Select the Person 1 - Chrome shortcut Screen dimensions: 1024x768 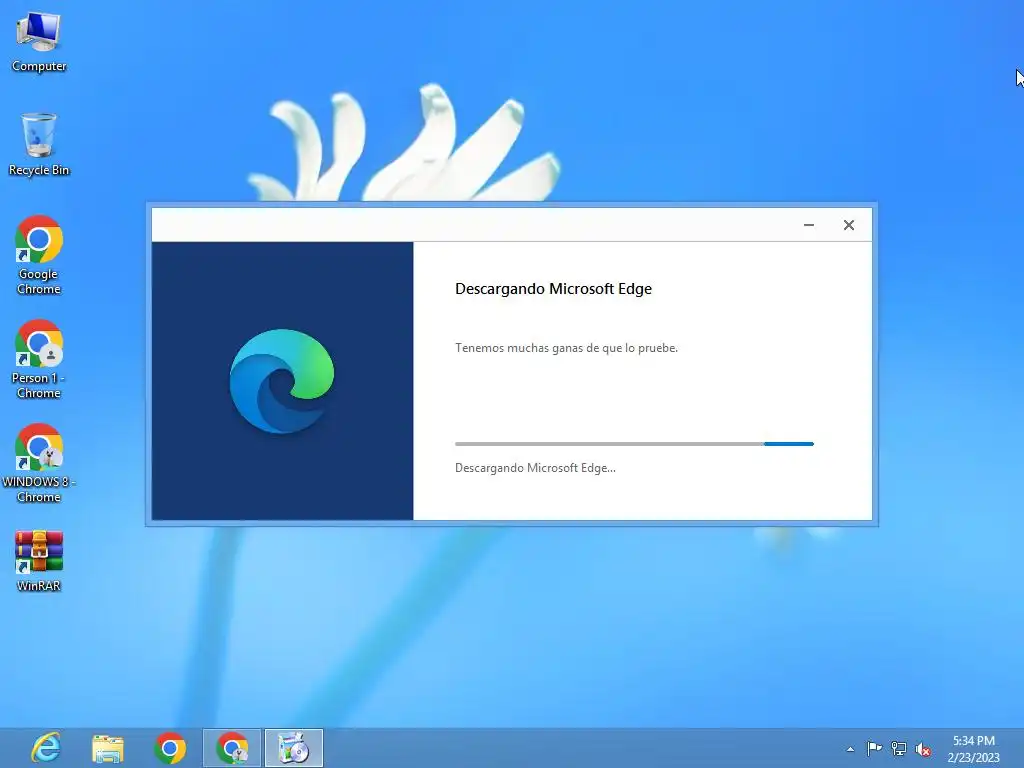39,359
